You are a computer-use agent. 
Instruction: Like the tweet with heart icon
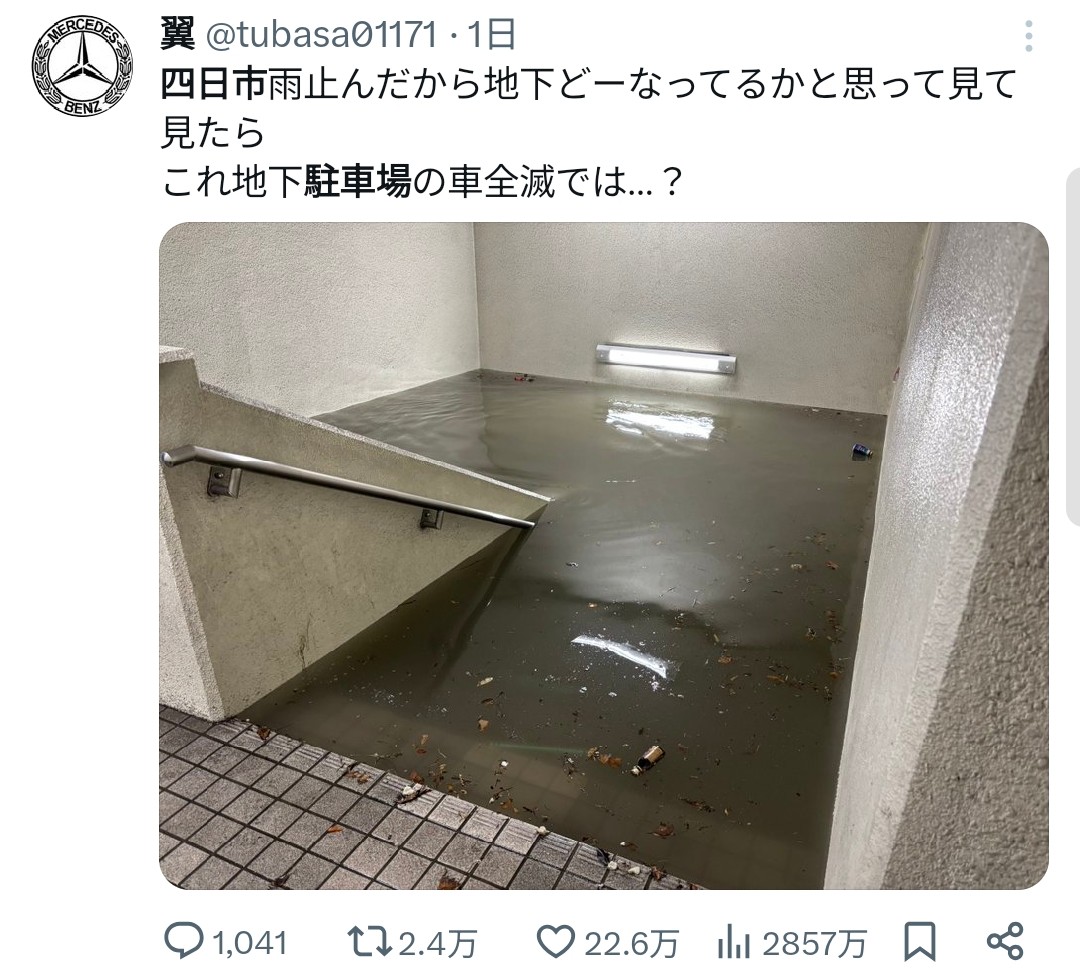point(555,941)
